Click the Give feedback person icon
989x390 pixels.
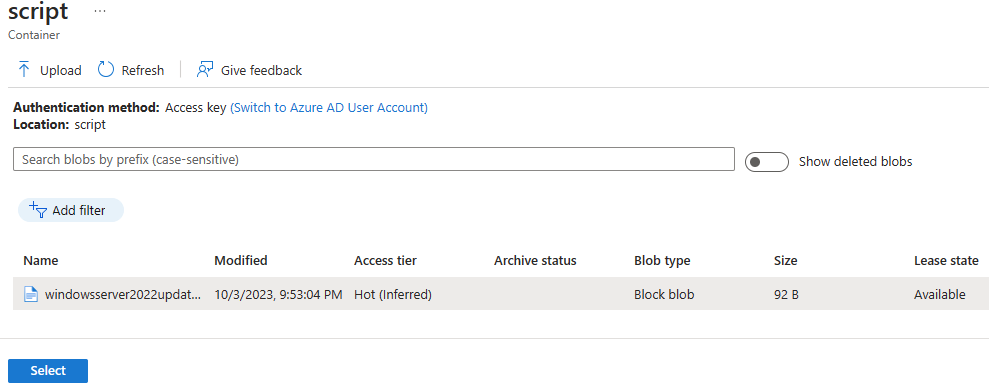pos(204,69)
